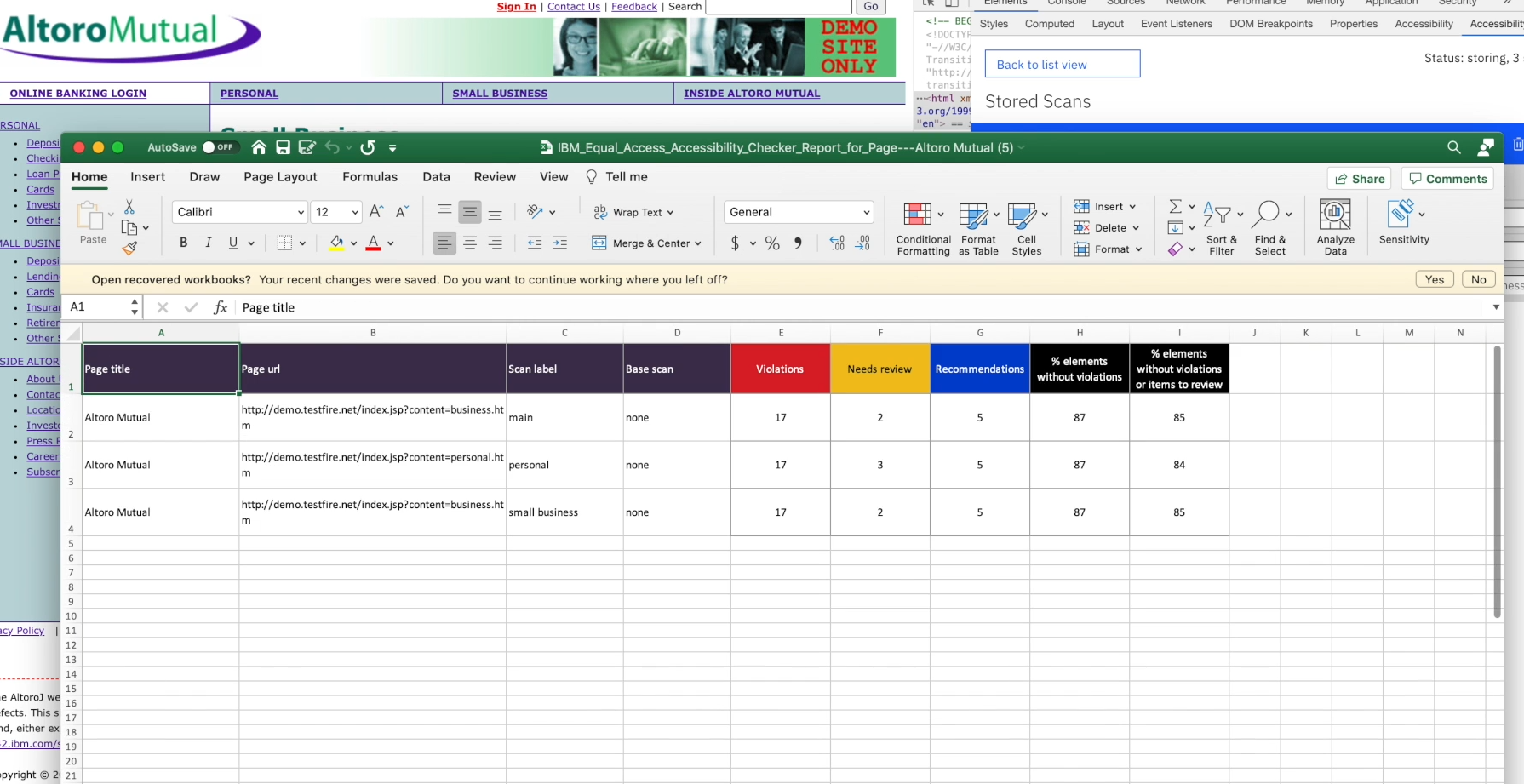1524x784 pixels.
Task: Toggle Bold formatting
Action: point(183,243)
